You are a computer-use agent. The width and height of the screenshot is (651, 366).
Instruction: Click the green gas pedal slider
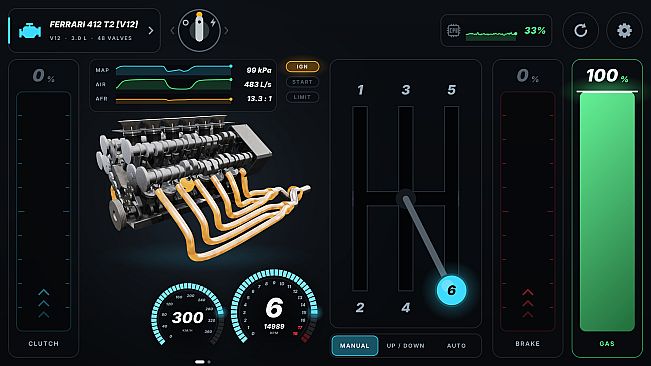(607, 211)
